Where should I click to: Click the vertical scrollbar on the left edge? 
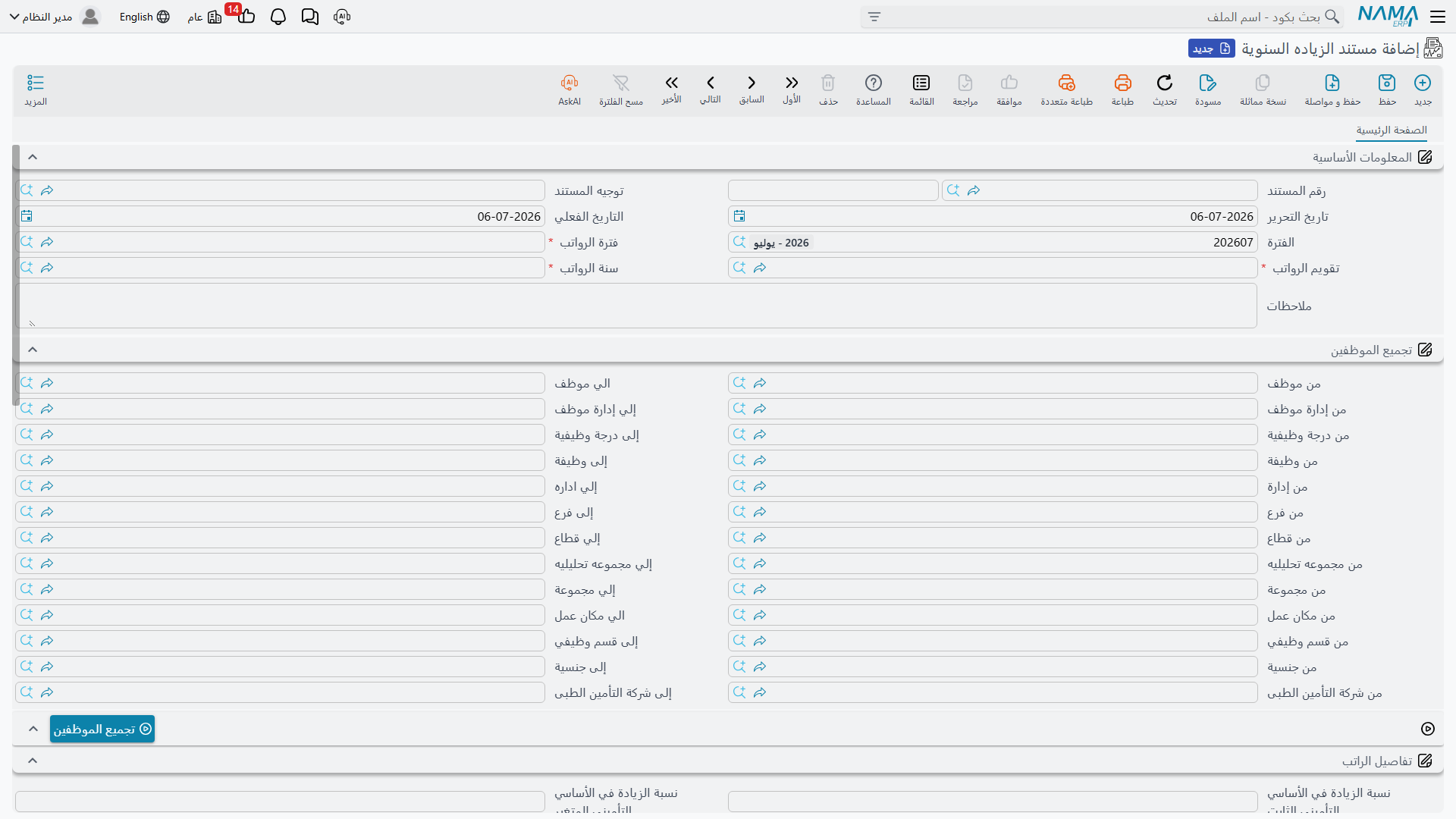(x=16, y=275)
